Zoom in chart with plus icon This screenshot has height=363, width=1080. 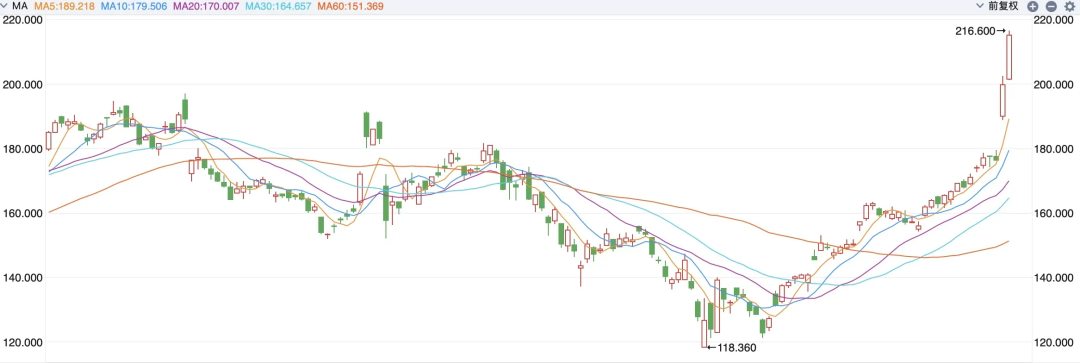point(1032,6)
